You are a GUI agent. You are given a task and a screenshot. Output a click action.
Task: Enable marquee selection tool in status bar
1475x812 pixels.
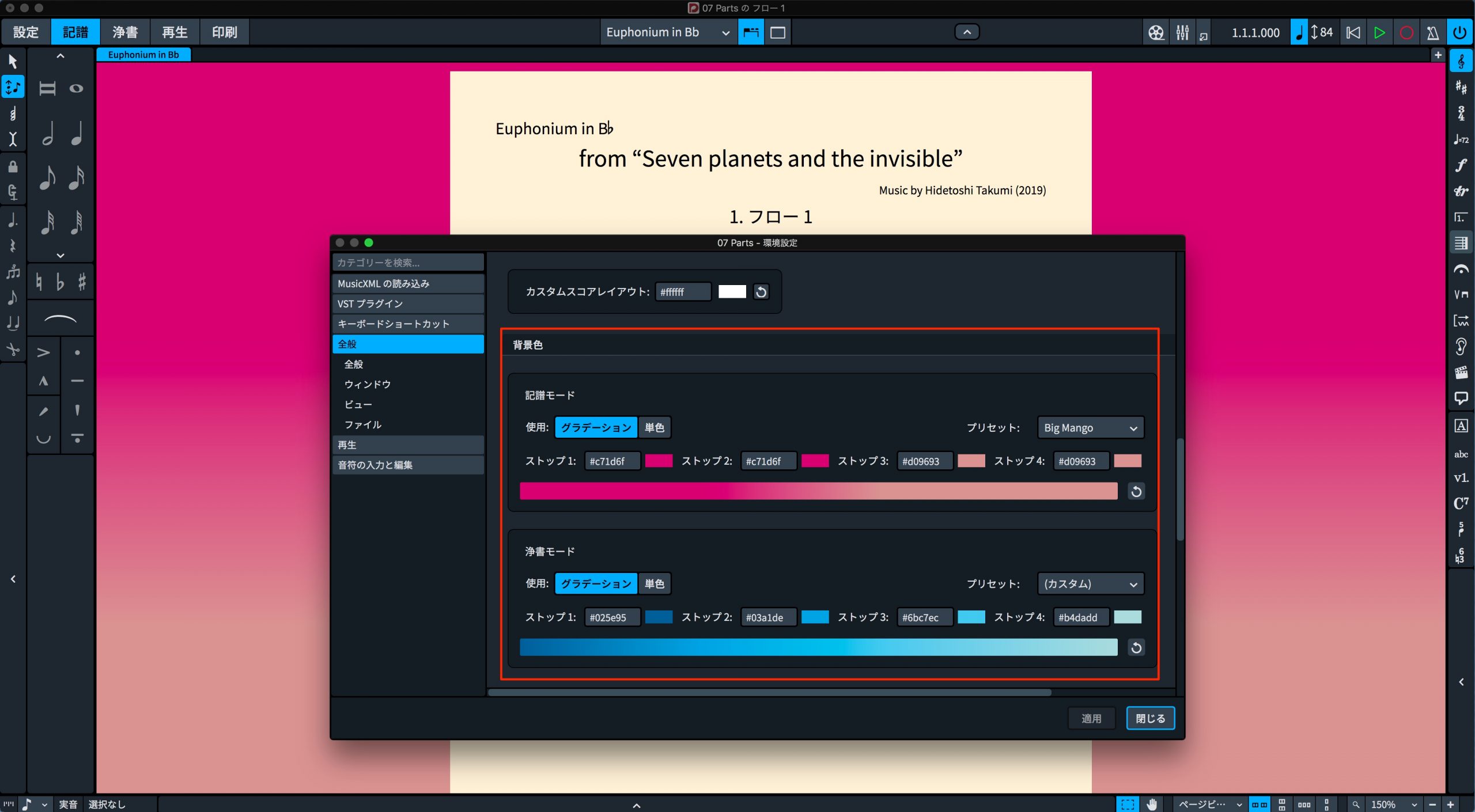tap(1128, 804)
